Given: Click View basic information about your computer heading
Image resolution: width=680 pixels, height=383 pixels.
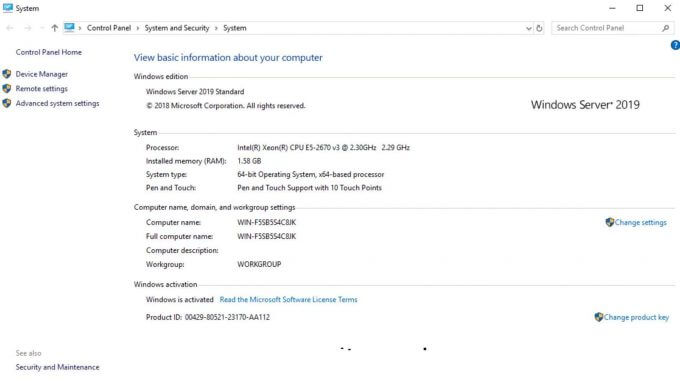Looking at the screenshot, I should click(228, 58).
